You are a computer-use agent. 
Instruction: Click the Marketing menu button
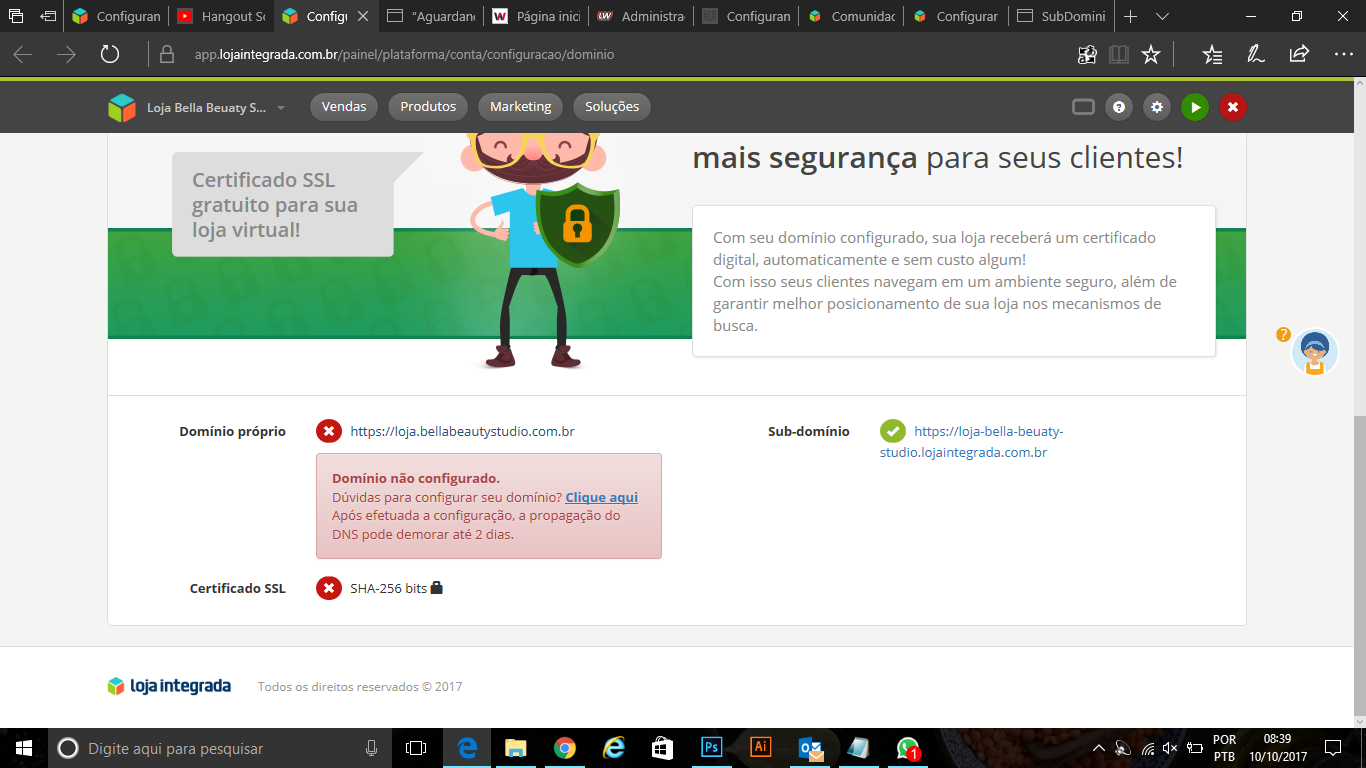520,107
